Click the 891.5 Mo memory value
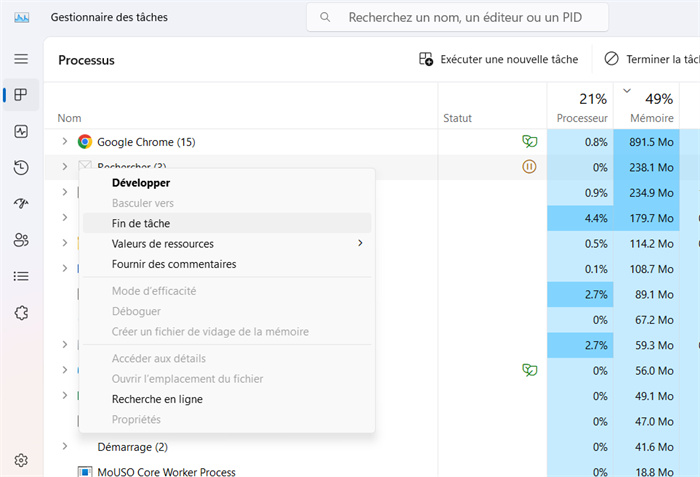 pyautogui.click(x=651, y=142)
